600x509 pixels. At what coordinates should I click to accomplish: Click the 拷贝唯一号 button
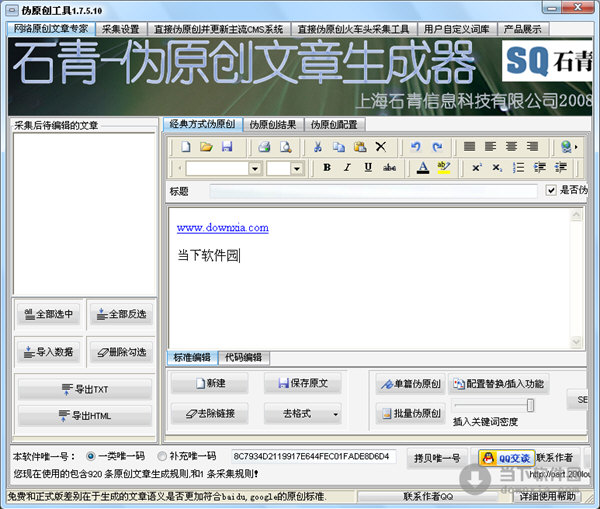(x=437, y=458)
